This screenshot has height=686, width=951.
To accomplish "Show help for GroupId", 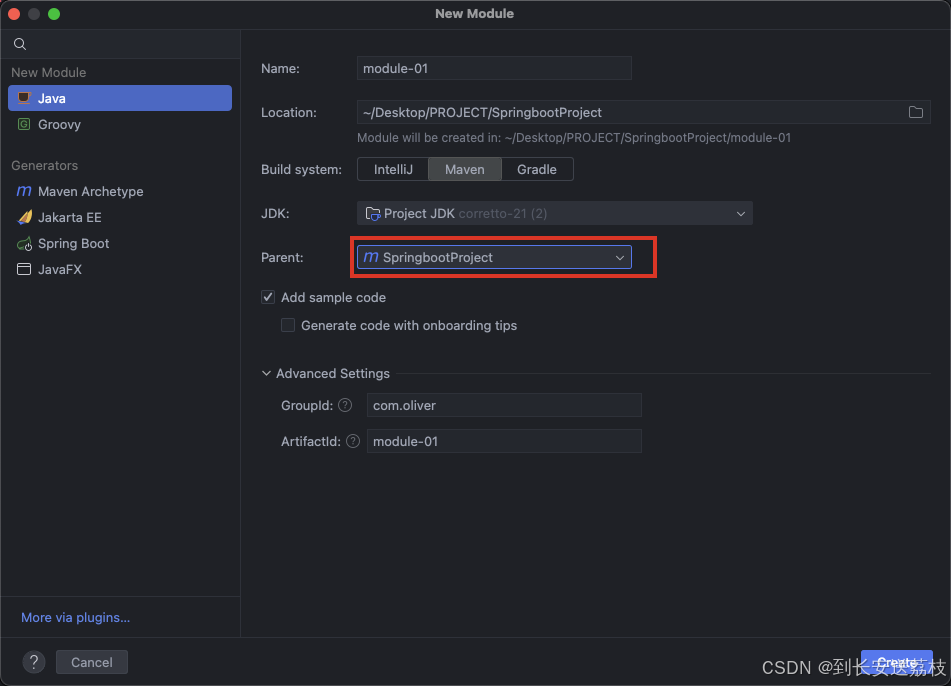I will click(344, 405).
